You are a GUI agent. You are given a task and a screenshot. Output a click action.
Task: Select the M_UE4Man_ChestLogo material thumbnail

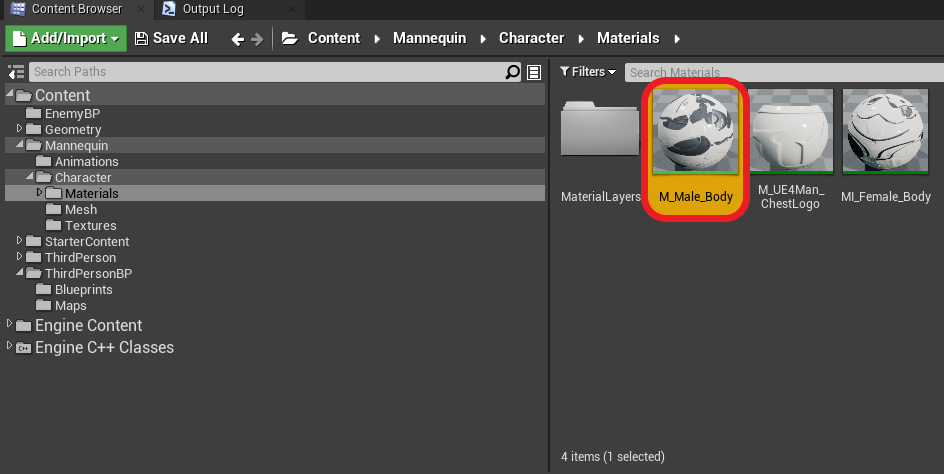point(790,131)
